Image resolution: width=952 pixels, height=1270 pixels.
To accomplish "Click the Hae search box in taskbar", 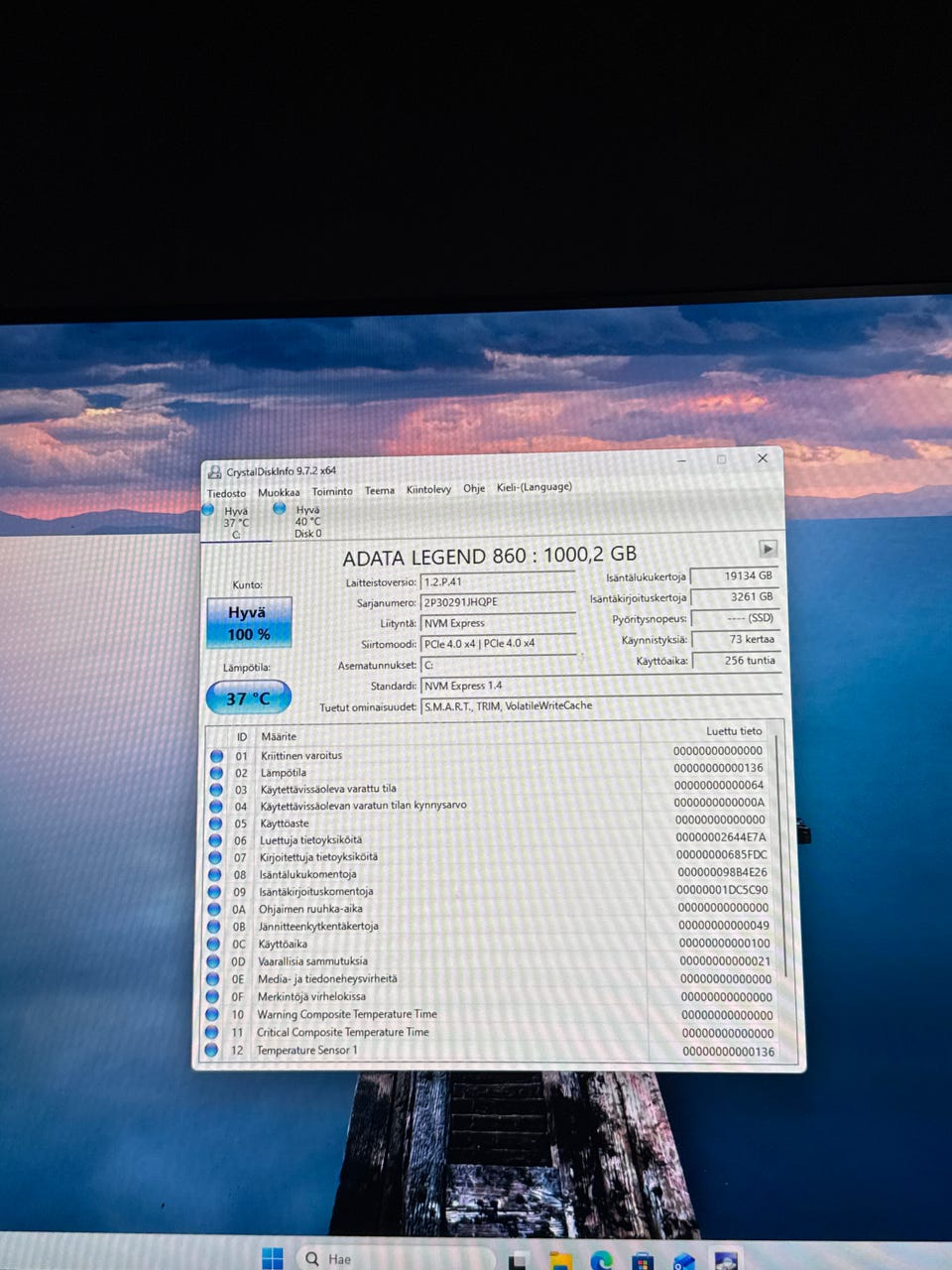I will tap(395, 1257).
